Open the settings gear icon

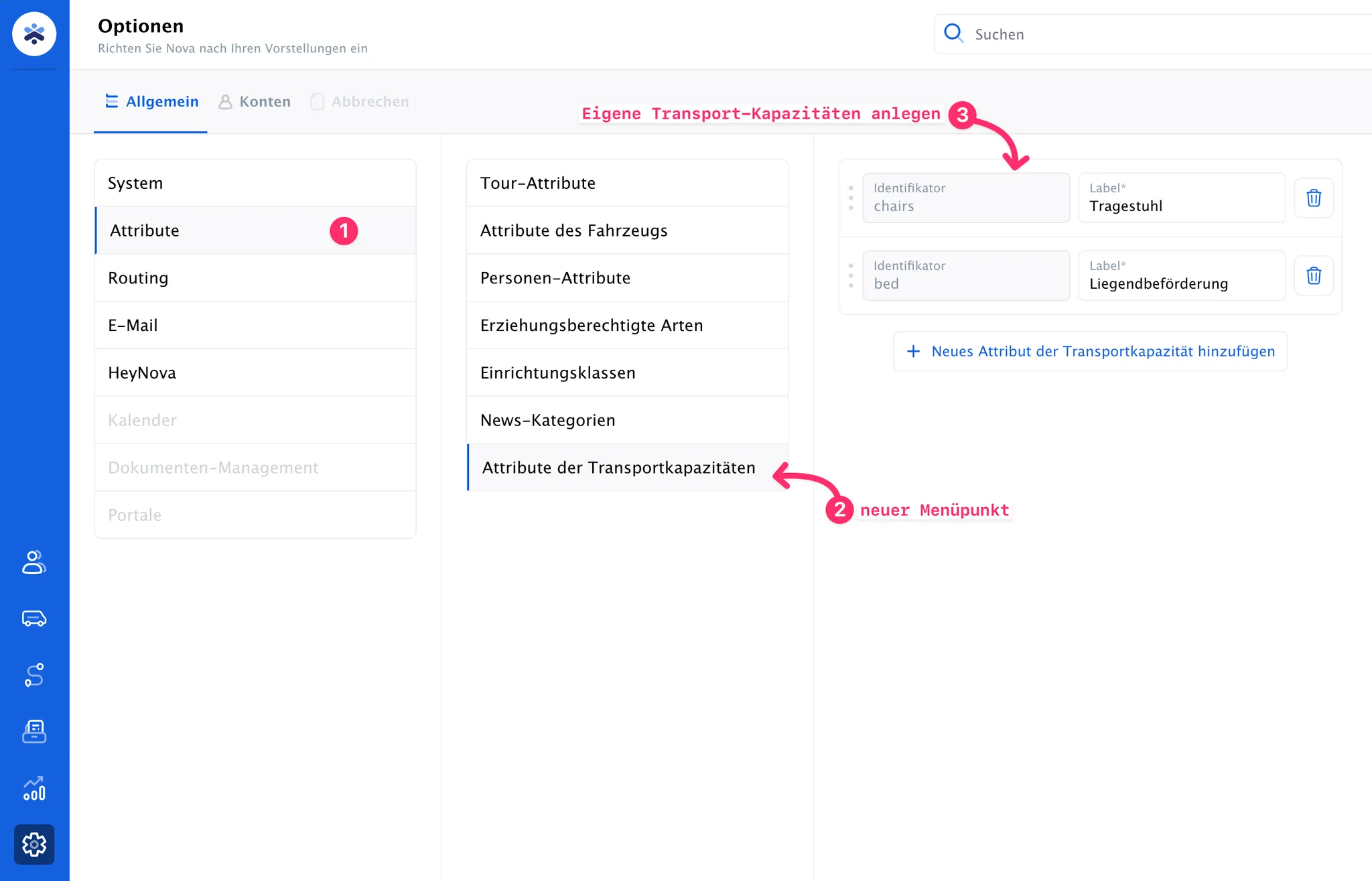click(34, 844)
